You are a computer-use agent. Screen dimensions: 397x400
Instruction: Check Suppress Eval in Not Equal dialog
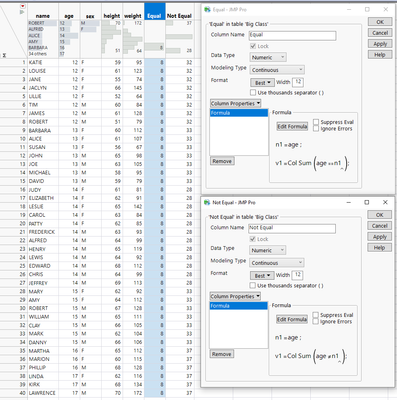[x=316, y=315]
